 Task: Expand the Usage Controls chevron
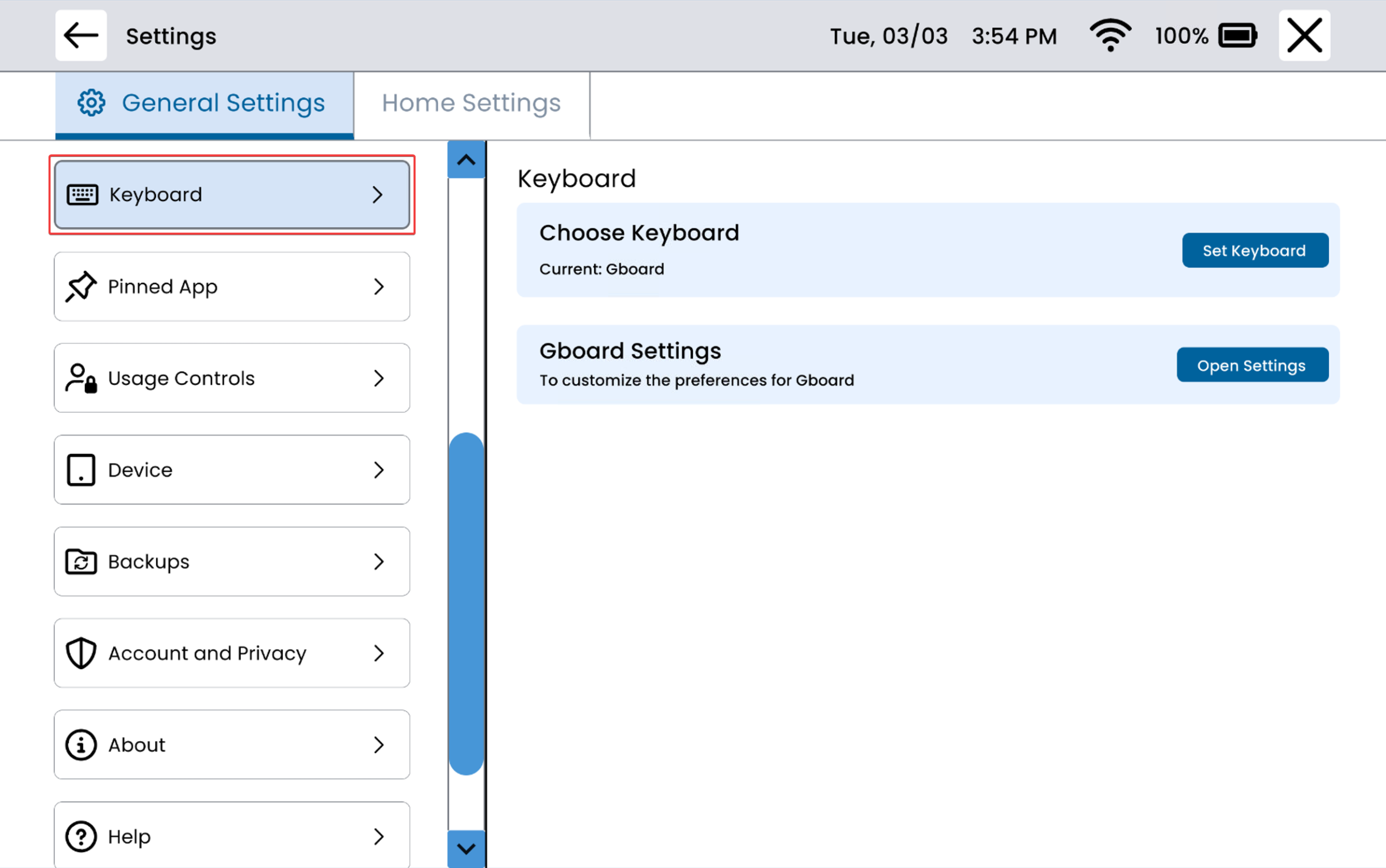[x=378, y=378]
